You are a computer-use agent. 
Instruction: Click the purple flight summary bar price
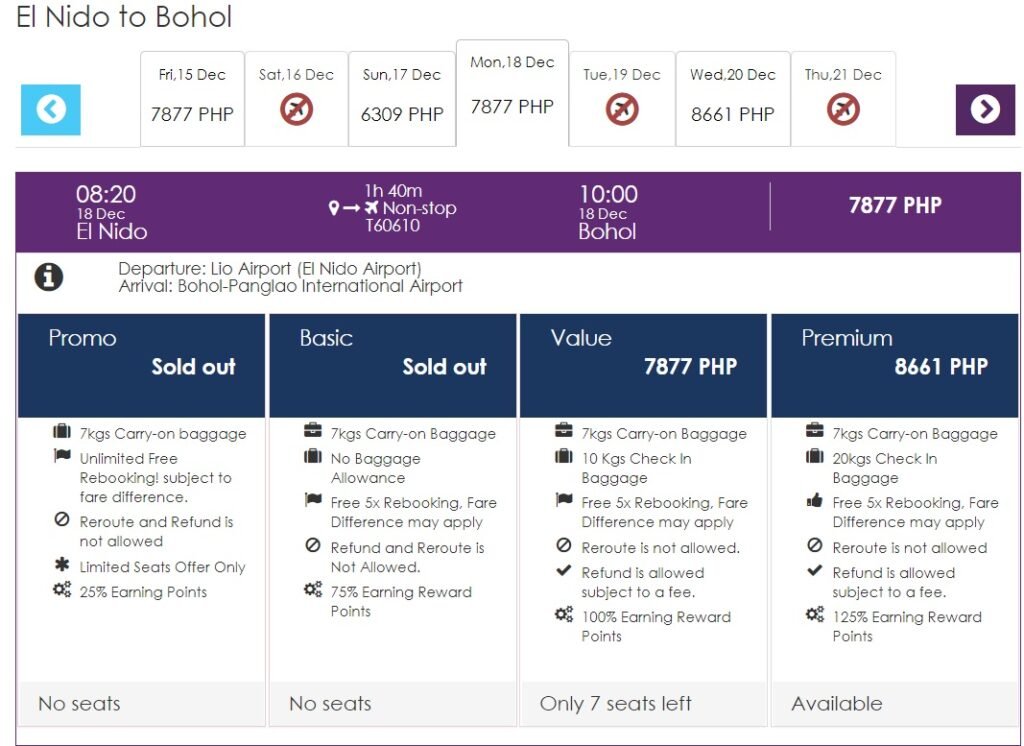pyautogui.click(x=895, y=205)
